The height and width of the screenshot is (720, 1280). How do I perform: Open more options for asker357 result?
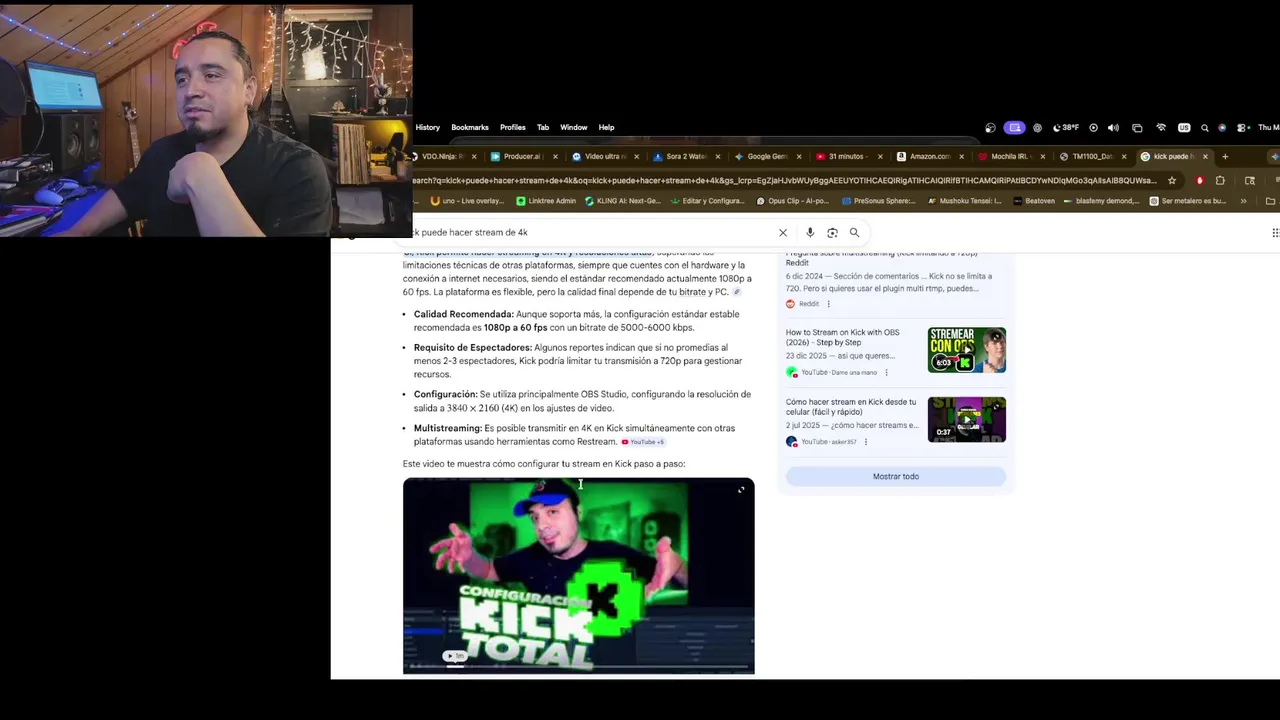(866, 441)
